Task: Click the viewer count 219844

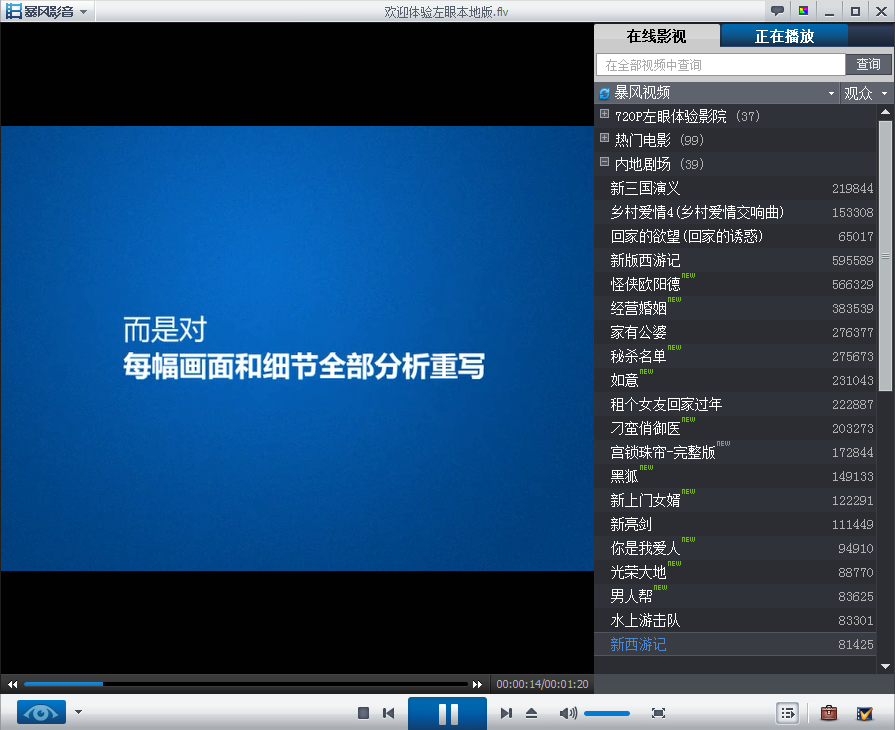Action: pos(852,188)
